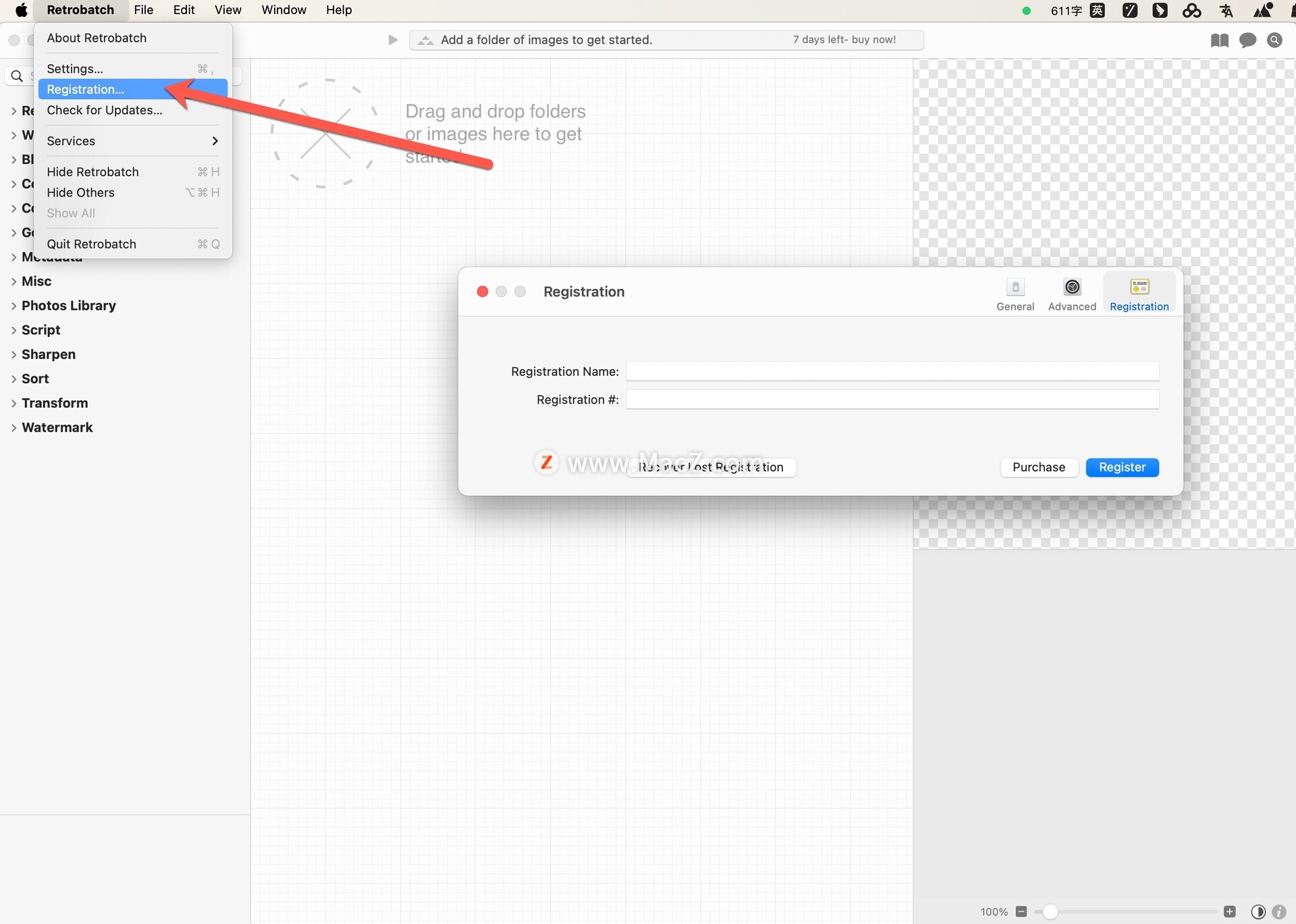Click Recover Lost Registration button

(x=711, y=467)
